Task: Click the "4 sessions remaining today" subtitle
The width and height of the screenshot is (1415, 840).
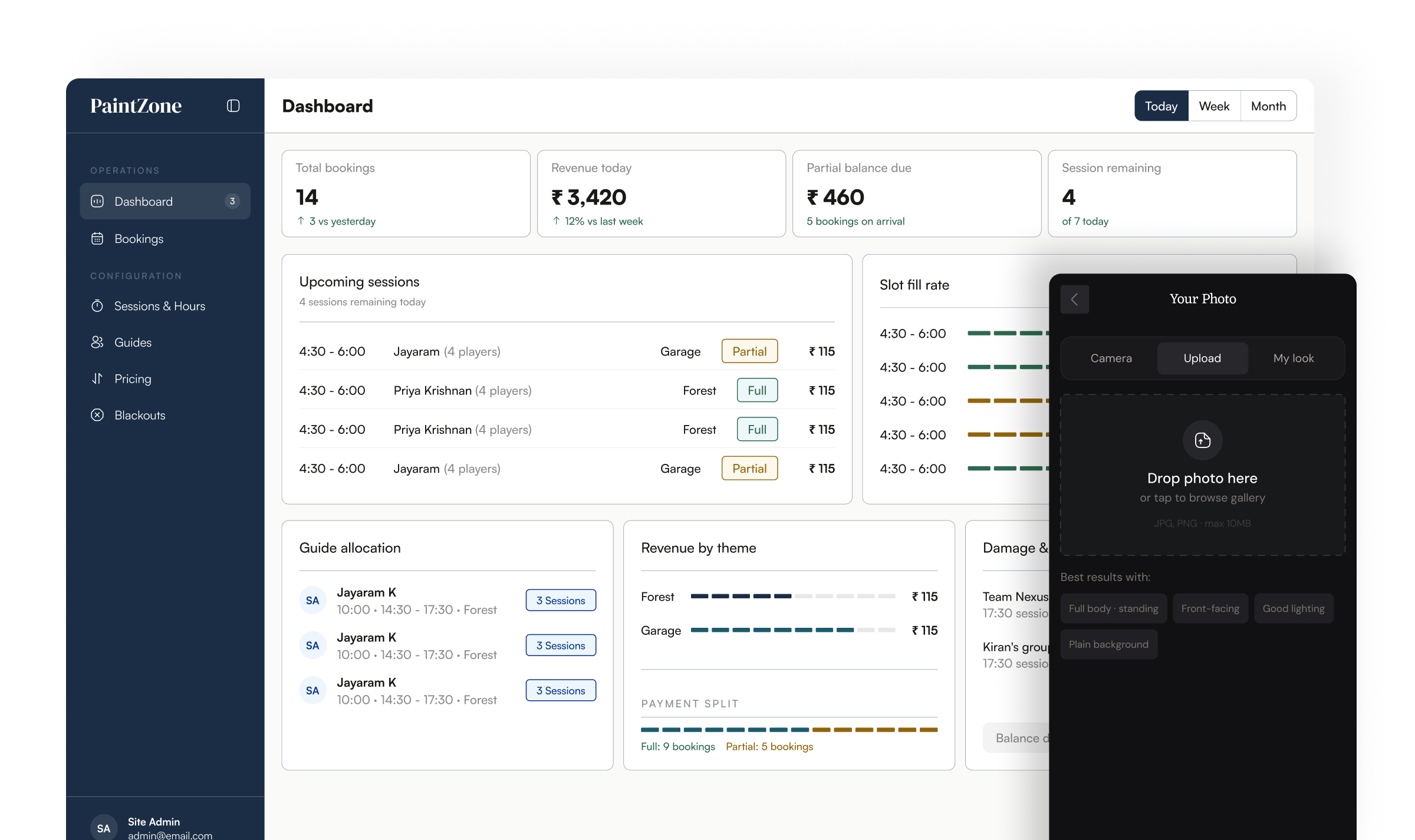Action: point(362,302)
